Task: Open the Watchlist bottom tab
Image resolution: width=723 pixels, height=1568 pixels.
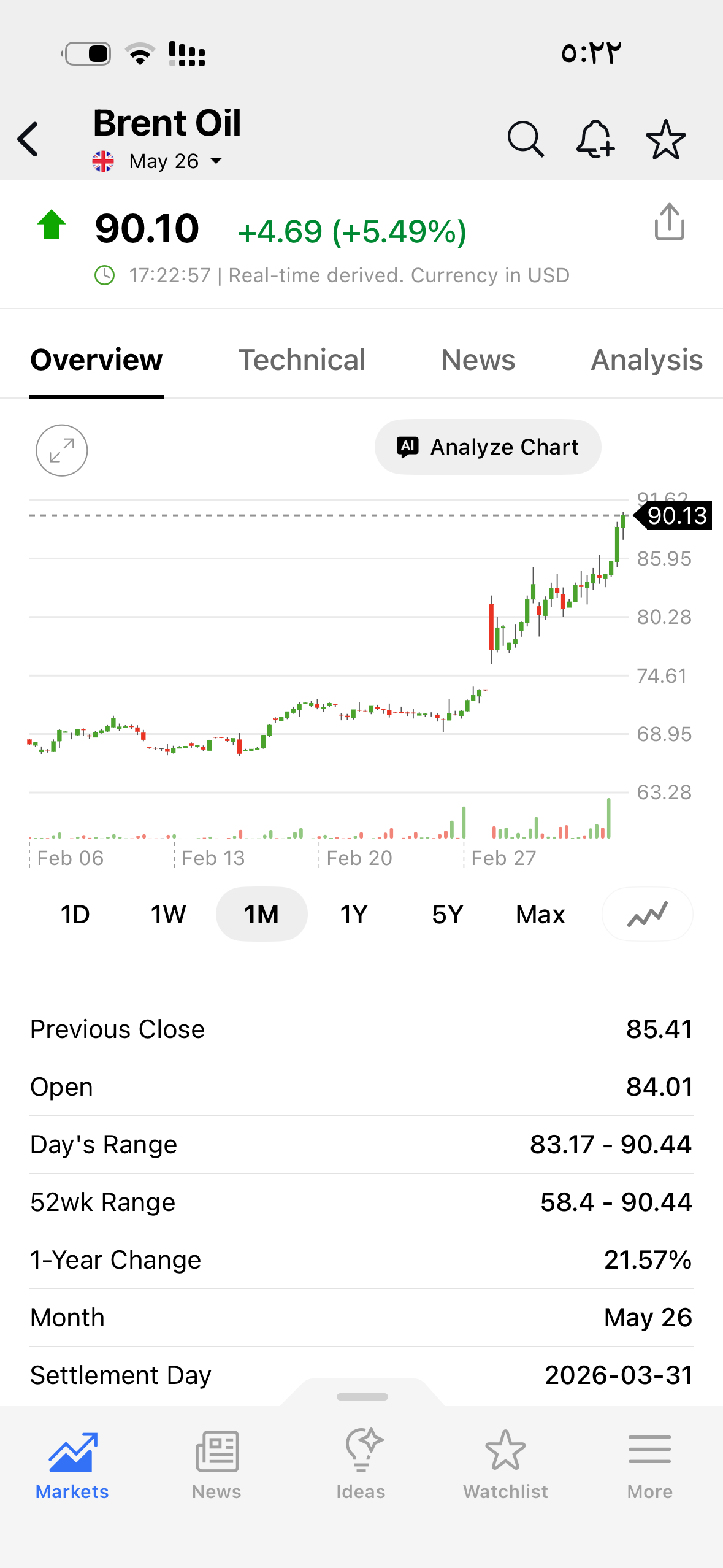Action: point(505,1465)
